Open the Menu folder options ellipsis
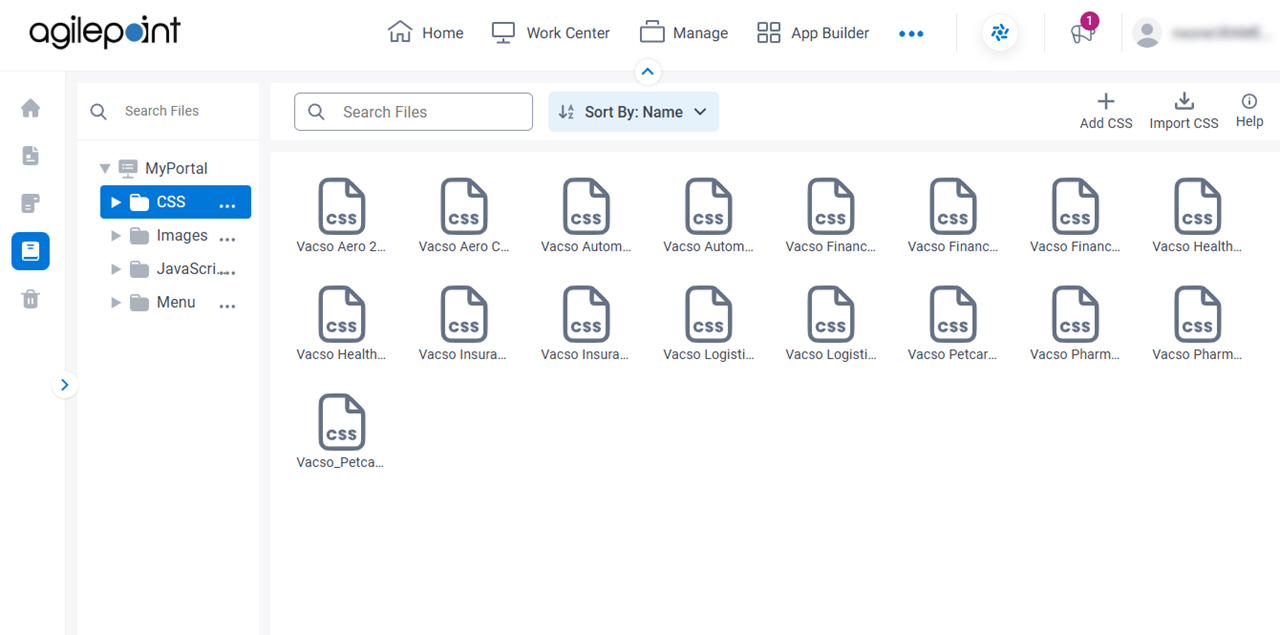This screenshot has width=1280, height=635. (228, 306)
